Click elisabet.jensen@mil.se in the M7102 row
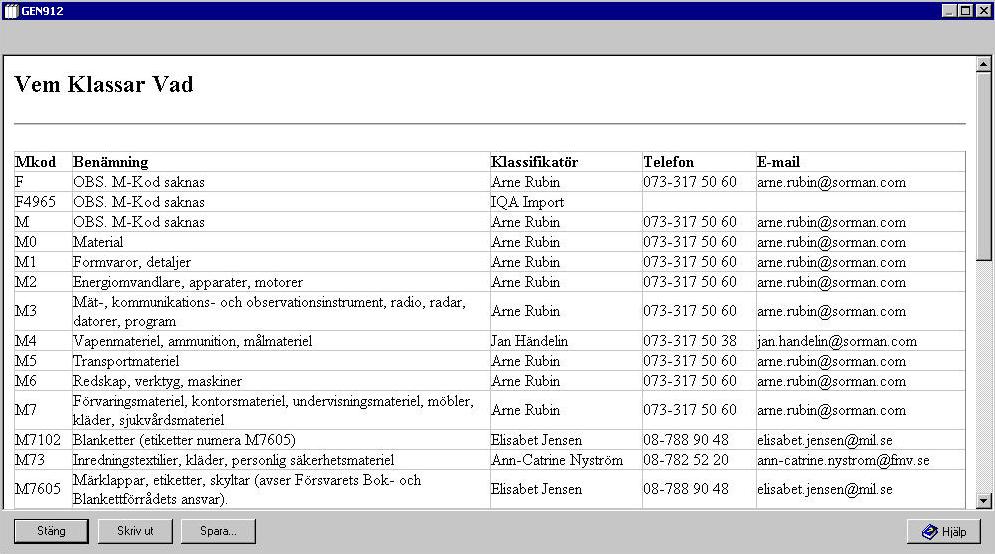Screen dimensions: 995x554 (x=824, y=440)
